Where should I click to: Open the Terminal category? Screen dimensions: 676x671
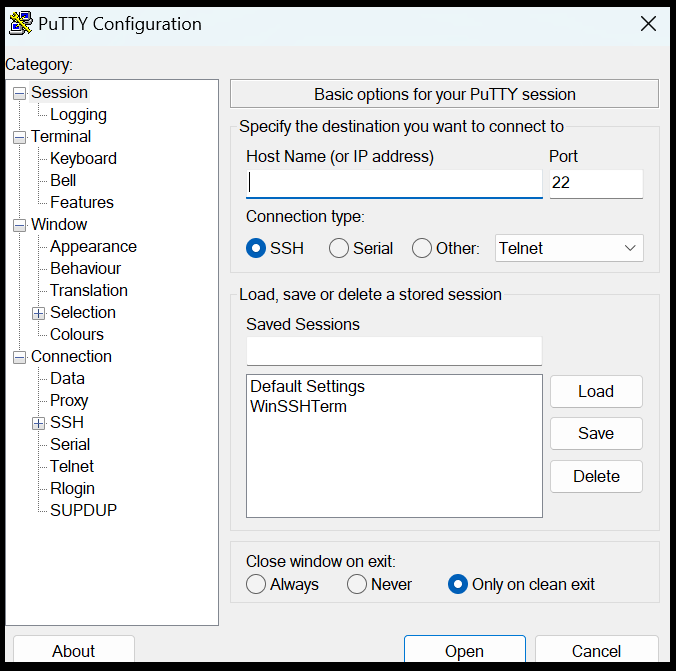tap(61, 137)
